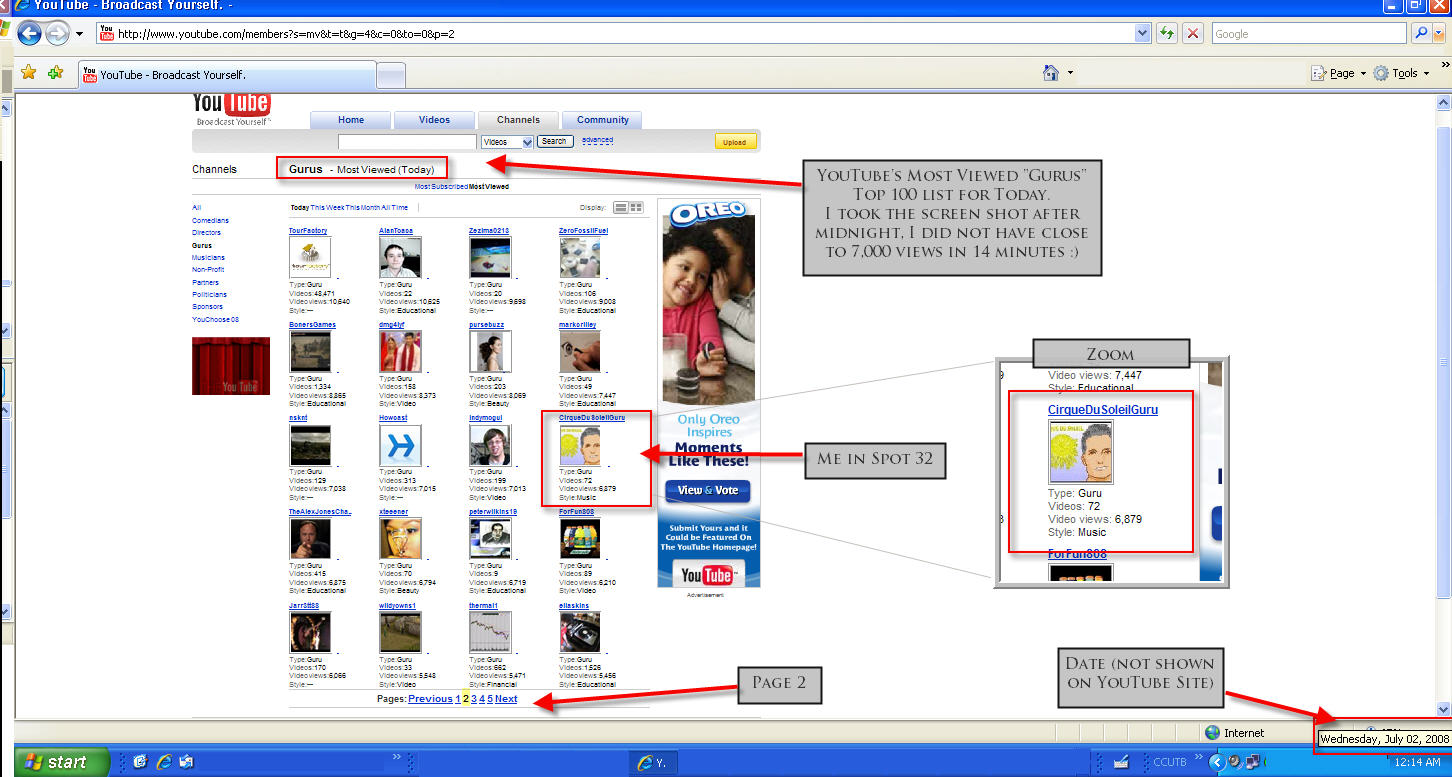Open the YouTube Videos tab

[x=434, y=120]
